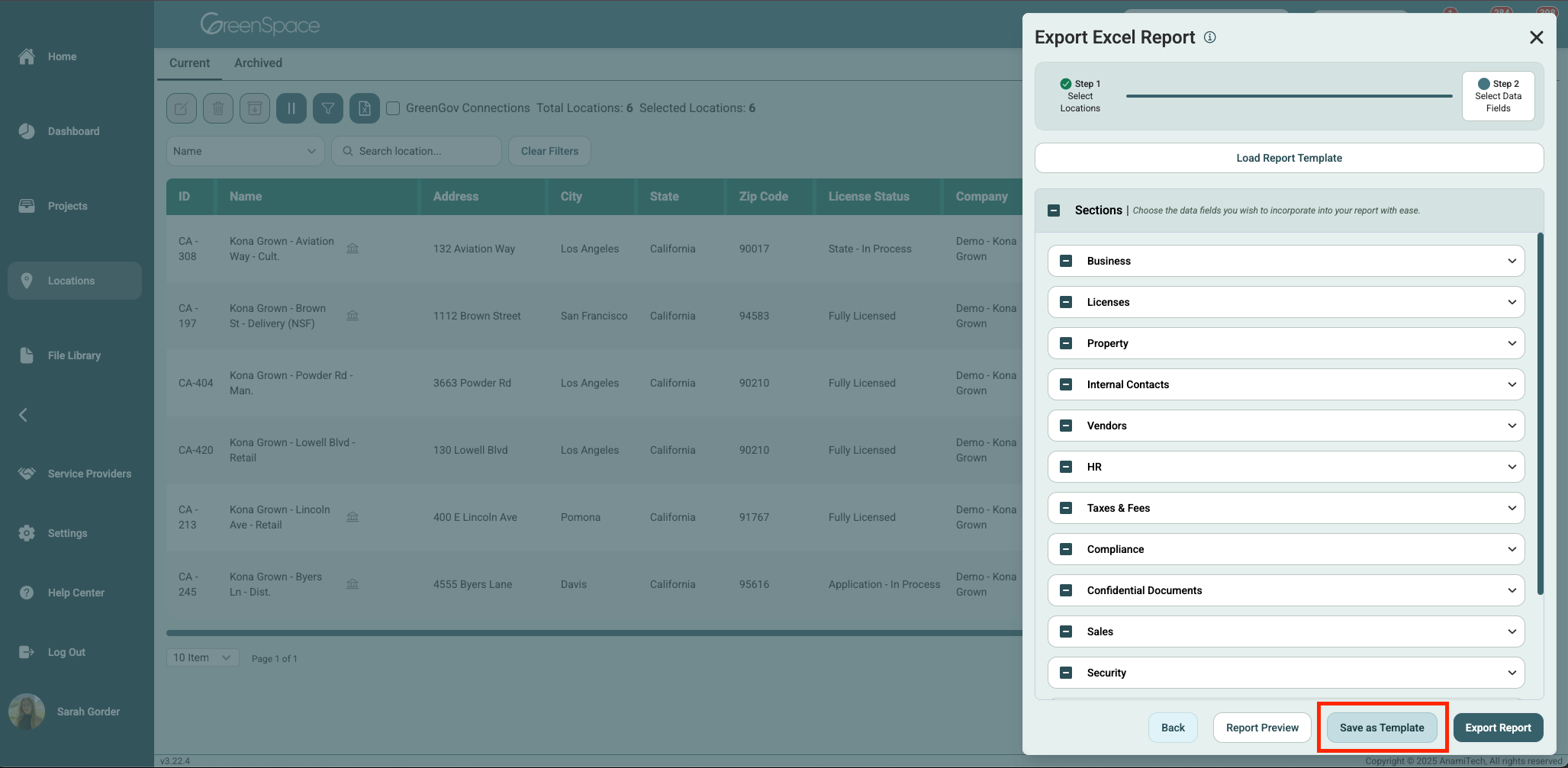Toggle the HR section checkbox
1568x768 pixels.
pos(1067,467)
